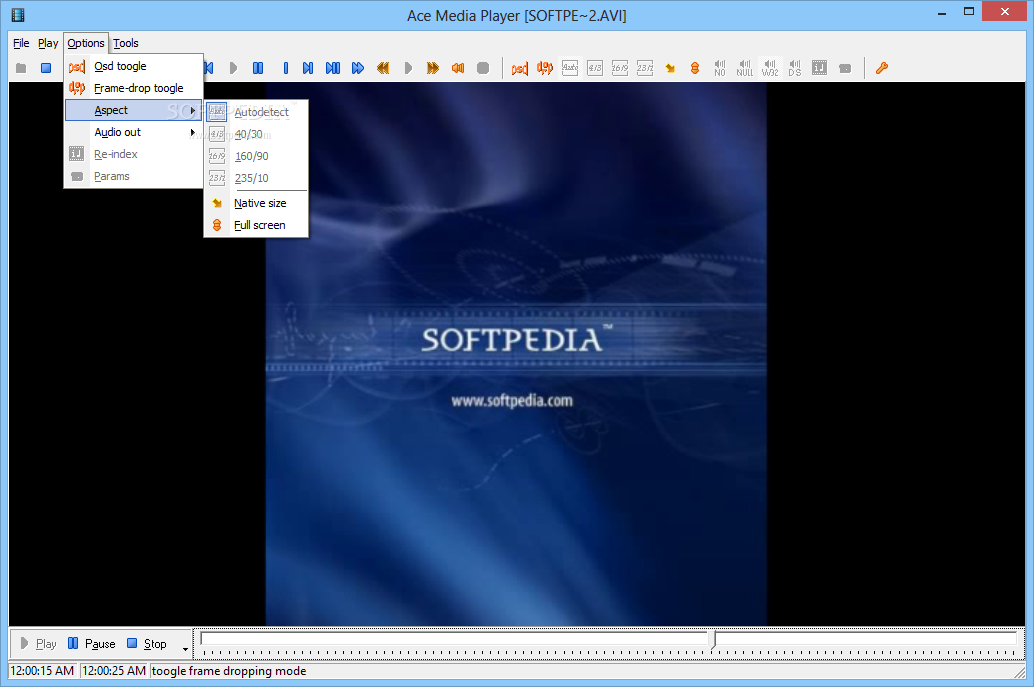
Task: Click the film-strip re-index toolbar icon
Action: (x=820, y=68)
